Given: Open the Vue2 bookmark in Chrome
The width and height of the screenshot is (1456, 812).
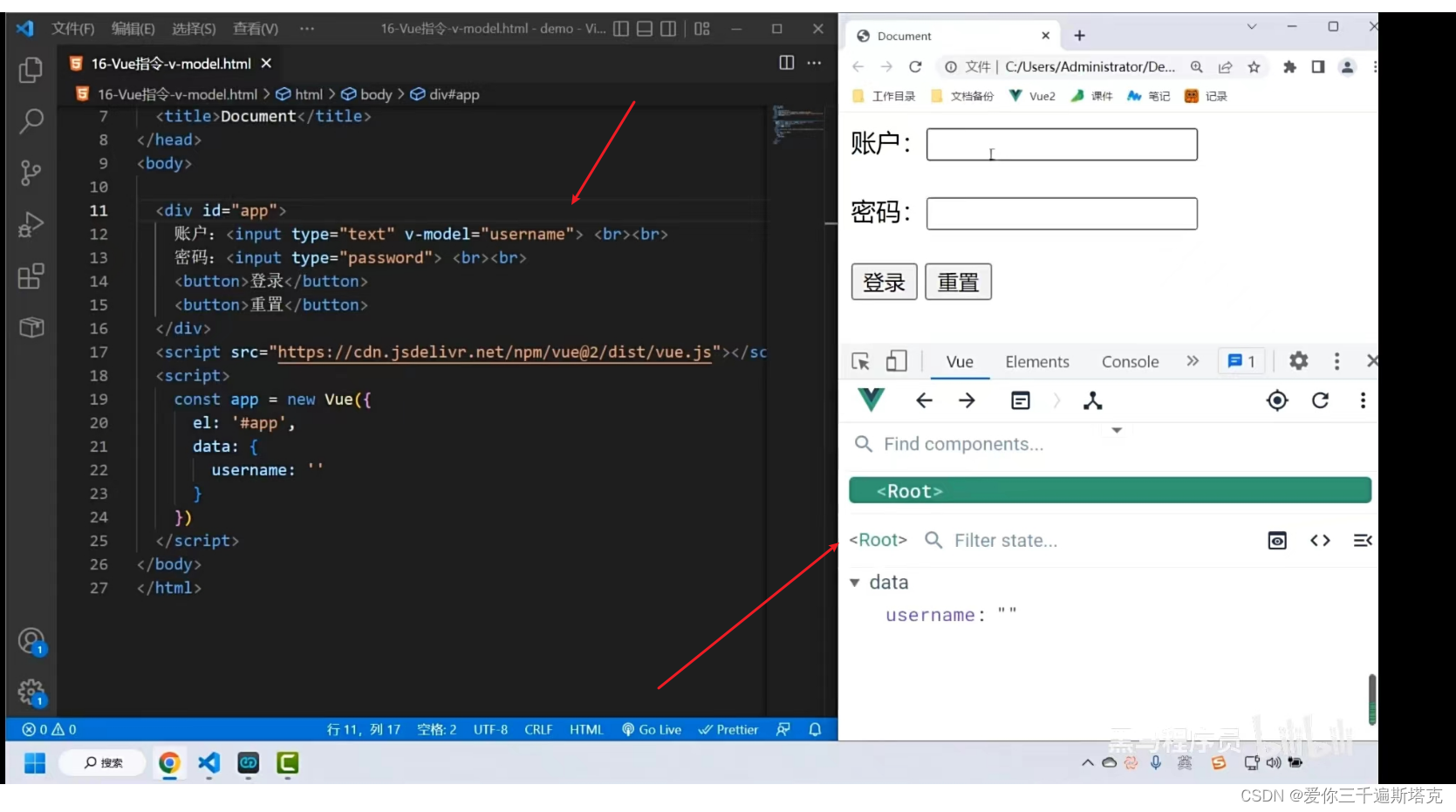Looking at the screenshot, I should [1031, 96].
